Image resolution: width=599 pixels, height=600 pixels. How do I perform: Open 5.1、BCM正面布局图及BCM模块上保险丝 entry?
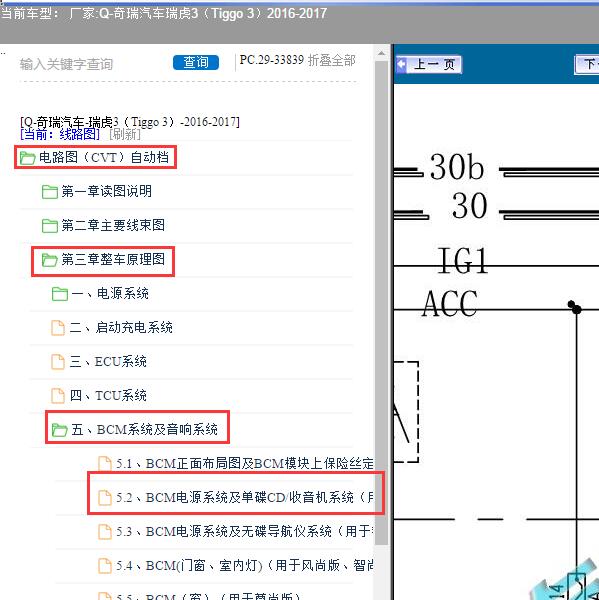pyautogui.click(x=245, y=463)
